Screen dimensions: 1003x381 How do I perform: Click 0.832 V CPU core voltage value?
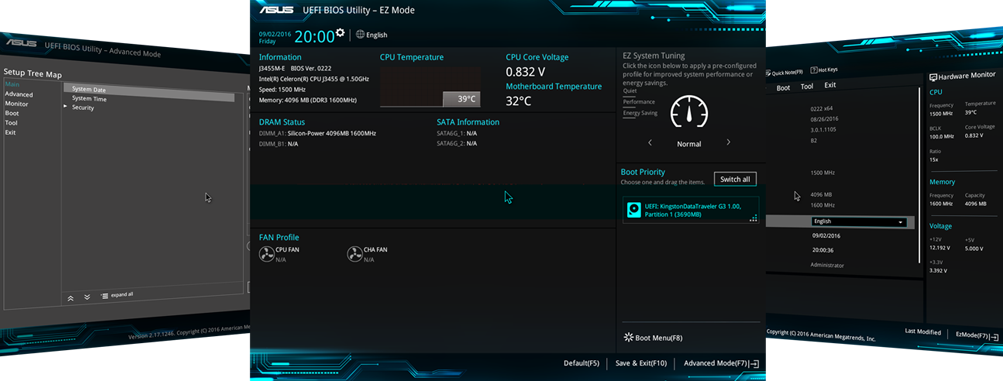525,72
